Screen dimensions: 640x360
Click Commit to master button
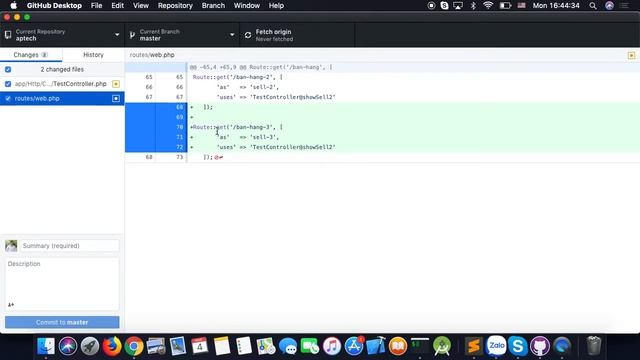pos(62,322)
